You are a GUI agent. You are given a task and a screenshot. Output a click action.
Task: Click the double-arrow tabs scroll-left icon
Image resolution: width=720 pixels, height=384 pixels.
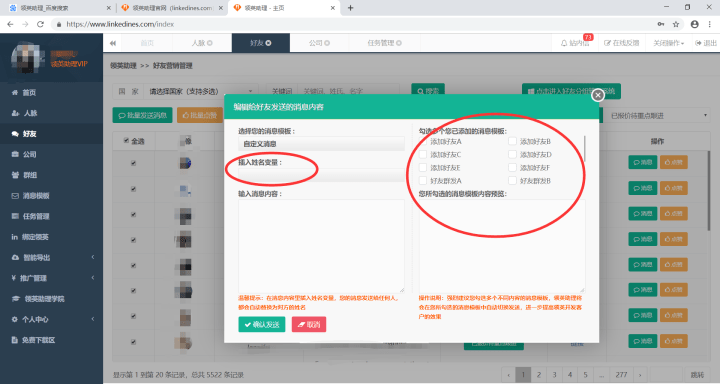(x=112, y=43)
